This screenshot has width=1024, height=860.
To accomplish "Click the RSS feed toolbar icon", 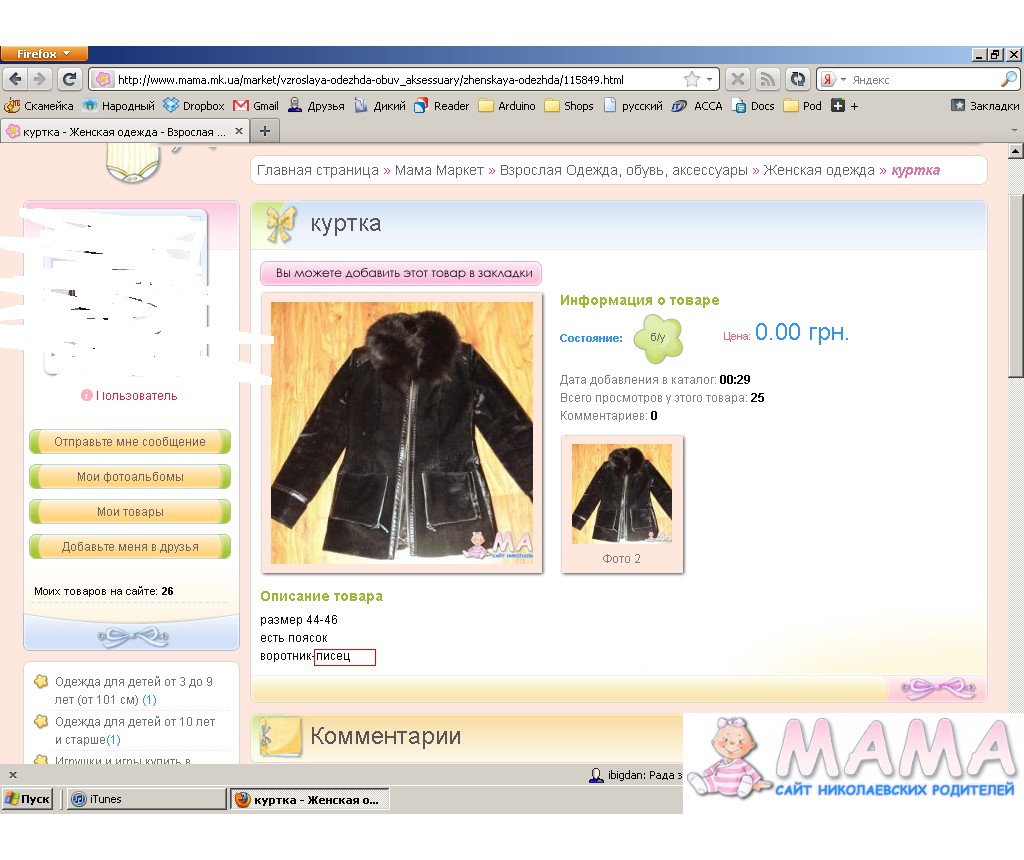I will tap(767, 80).
